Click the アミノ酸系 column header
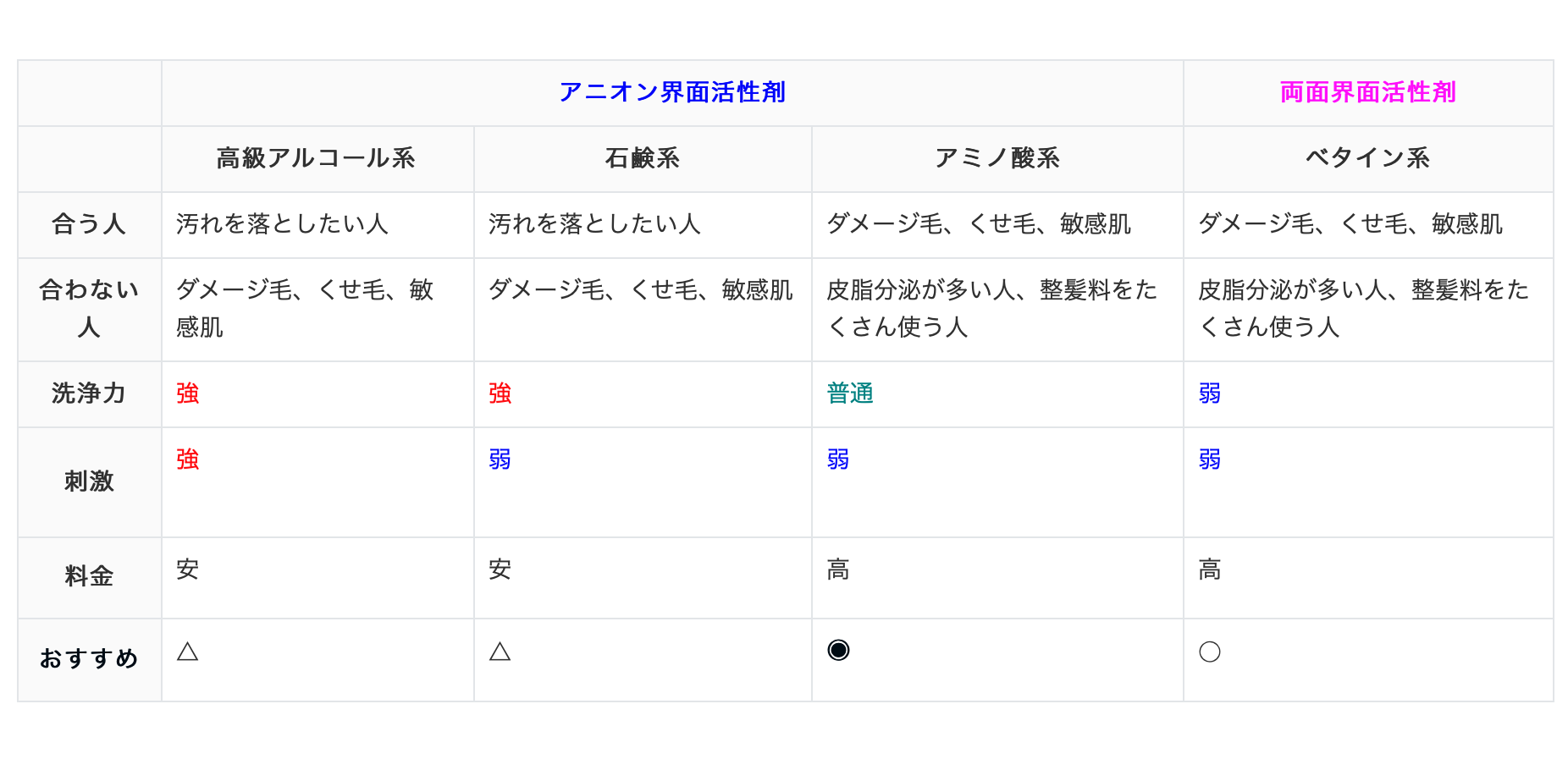Screen dimensions: 1568x770 pyautogui.click(x=997, y=158)
